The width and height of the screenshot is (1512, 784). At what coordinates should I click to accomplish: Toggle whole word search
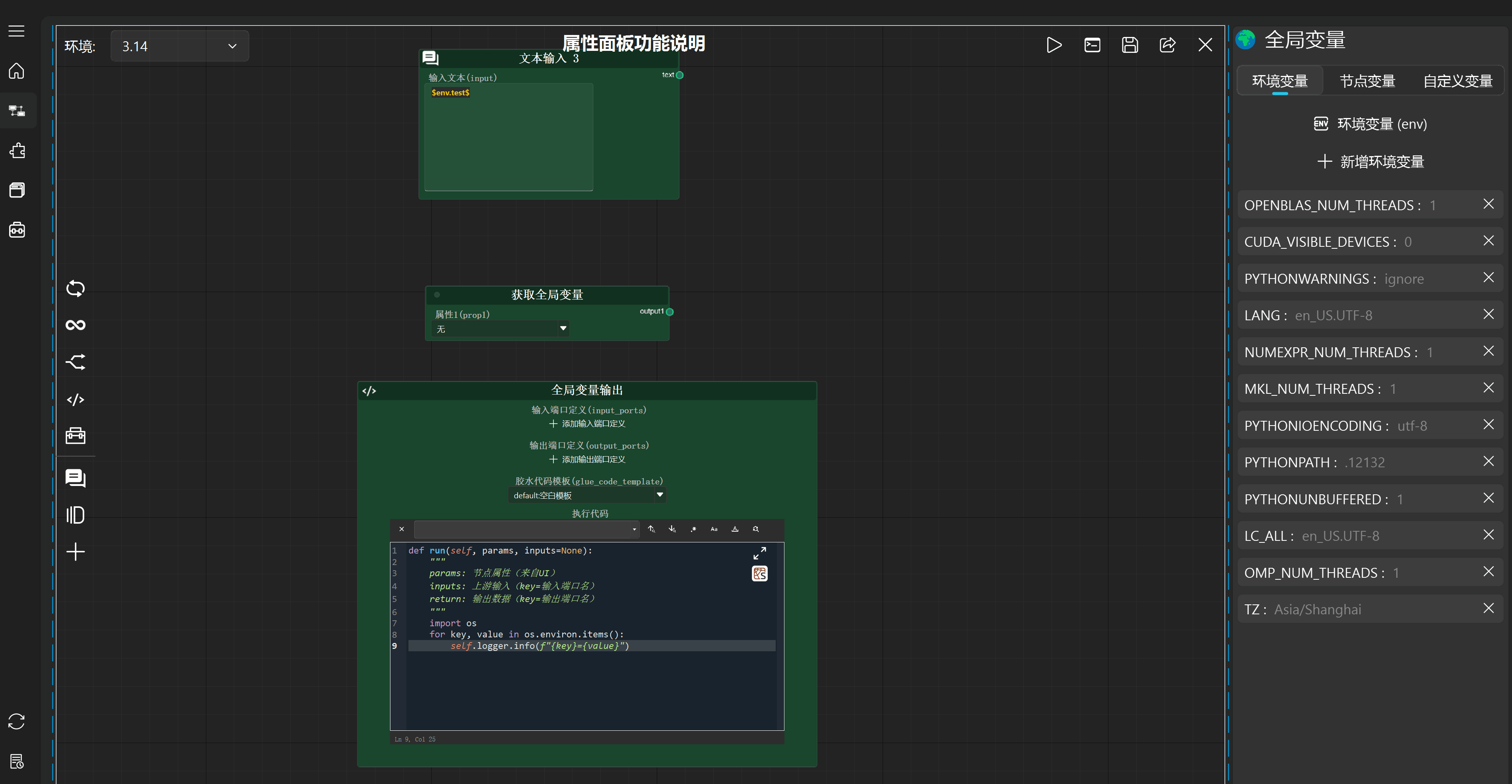pos(735,529)
